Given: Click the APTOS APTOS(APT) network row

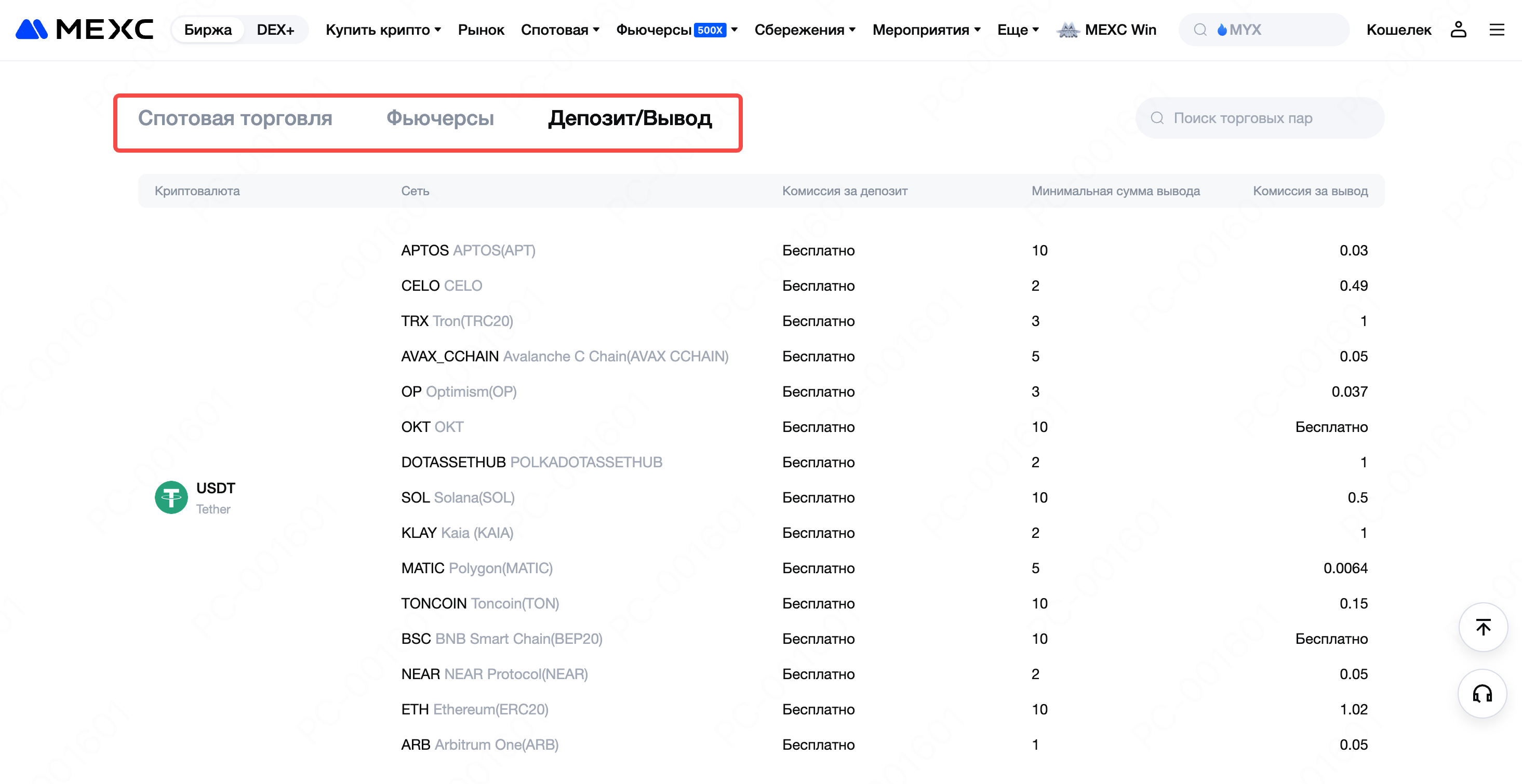Looking at the screenshot, I should pyautogui.click(x=885, y=250).
